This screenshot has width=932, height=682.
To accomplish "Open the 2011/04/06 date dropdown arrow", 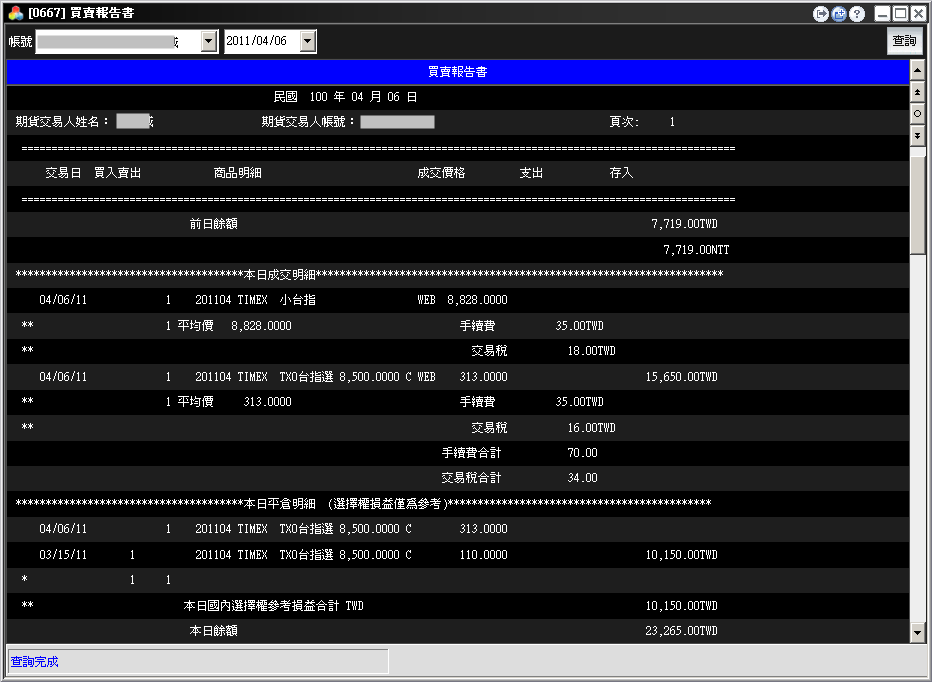I will pos(308,41).
